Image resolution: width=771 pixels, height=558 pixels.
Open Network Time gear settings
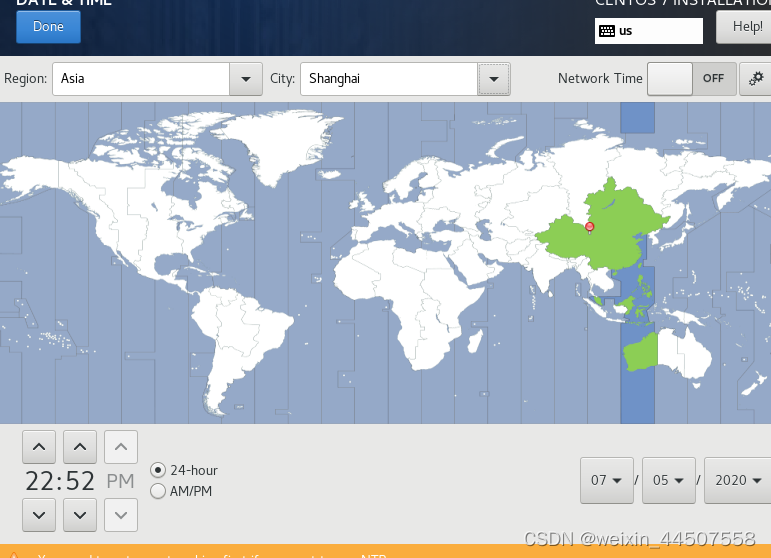[x=756, y=79]
